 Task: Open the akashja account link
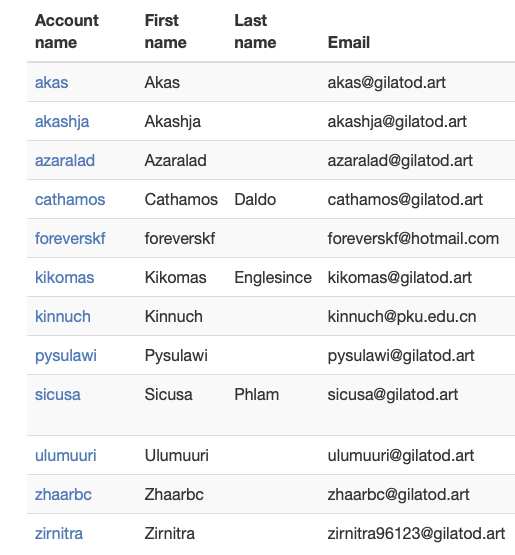(x=62, y=122)
